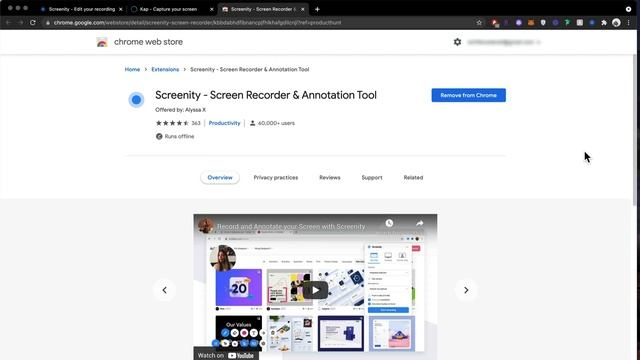Viewport: 640px width, 360px height.
Task: Click the Runs offline label
Action: coord(179,136)
